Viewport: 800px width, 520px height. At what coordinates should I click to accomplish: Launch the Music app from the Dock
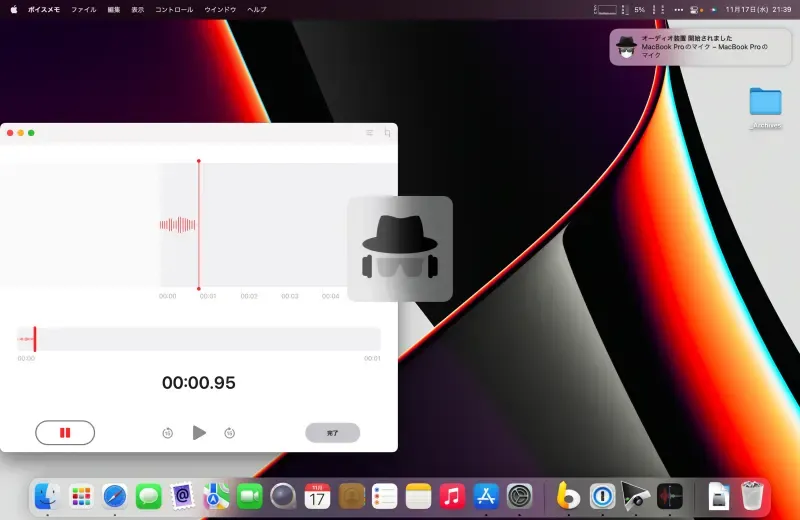pos(452,495)
